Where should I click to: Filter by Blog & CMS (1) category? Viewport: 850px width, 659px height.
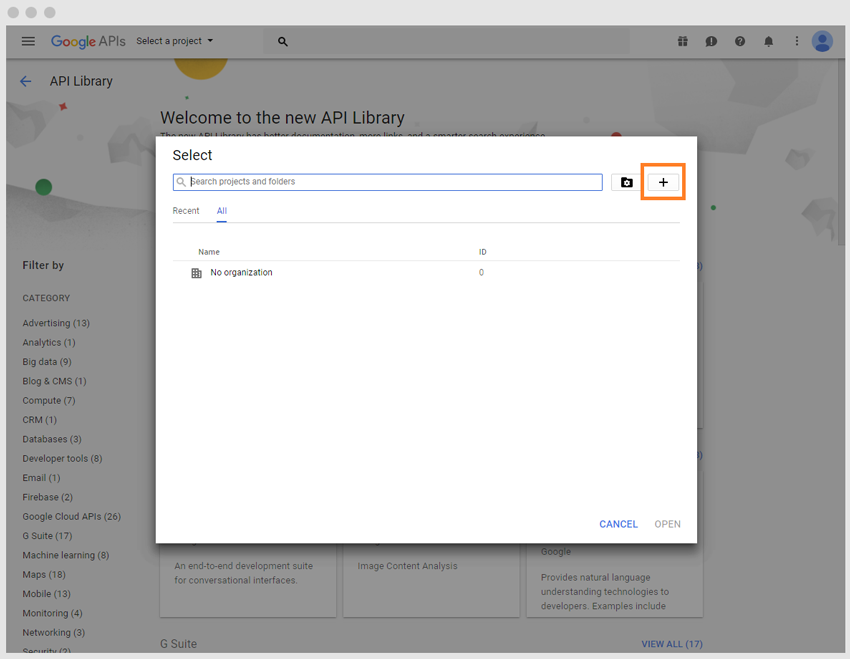[x=54, y=381]
